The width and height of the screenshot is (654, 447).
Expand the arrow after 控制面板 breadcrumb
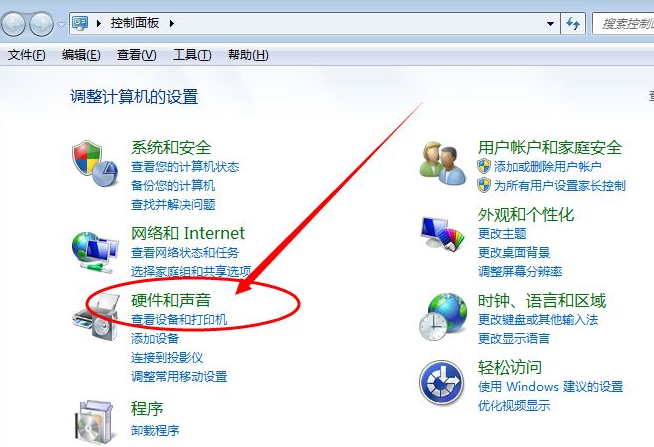[x=171, y=23]
